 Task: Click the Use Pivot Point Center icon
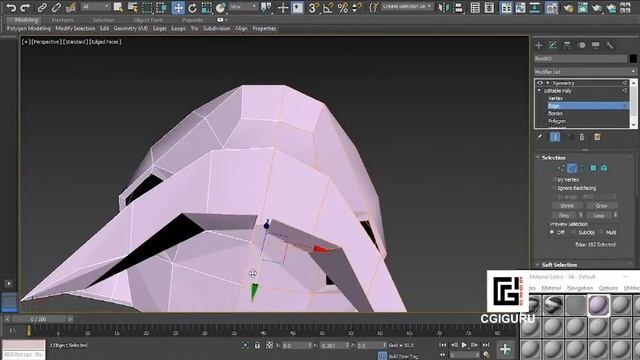266,7
